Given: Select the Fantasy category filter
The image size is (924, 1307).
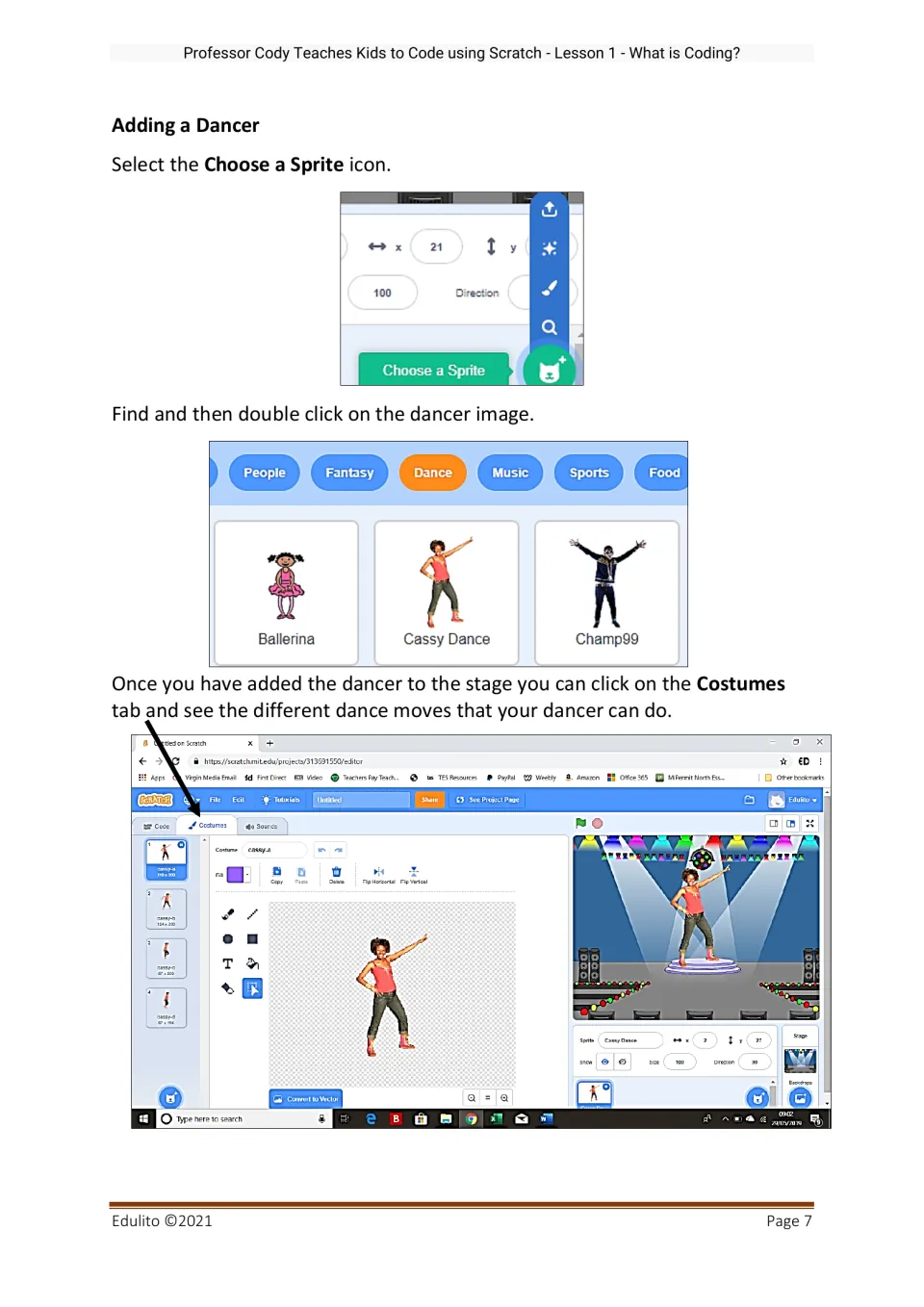Looking at the screenshot, I should 349,473.
